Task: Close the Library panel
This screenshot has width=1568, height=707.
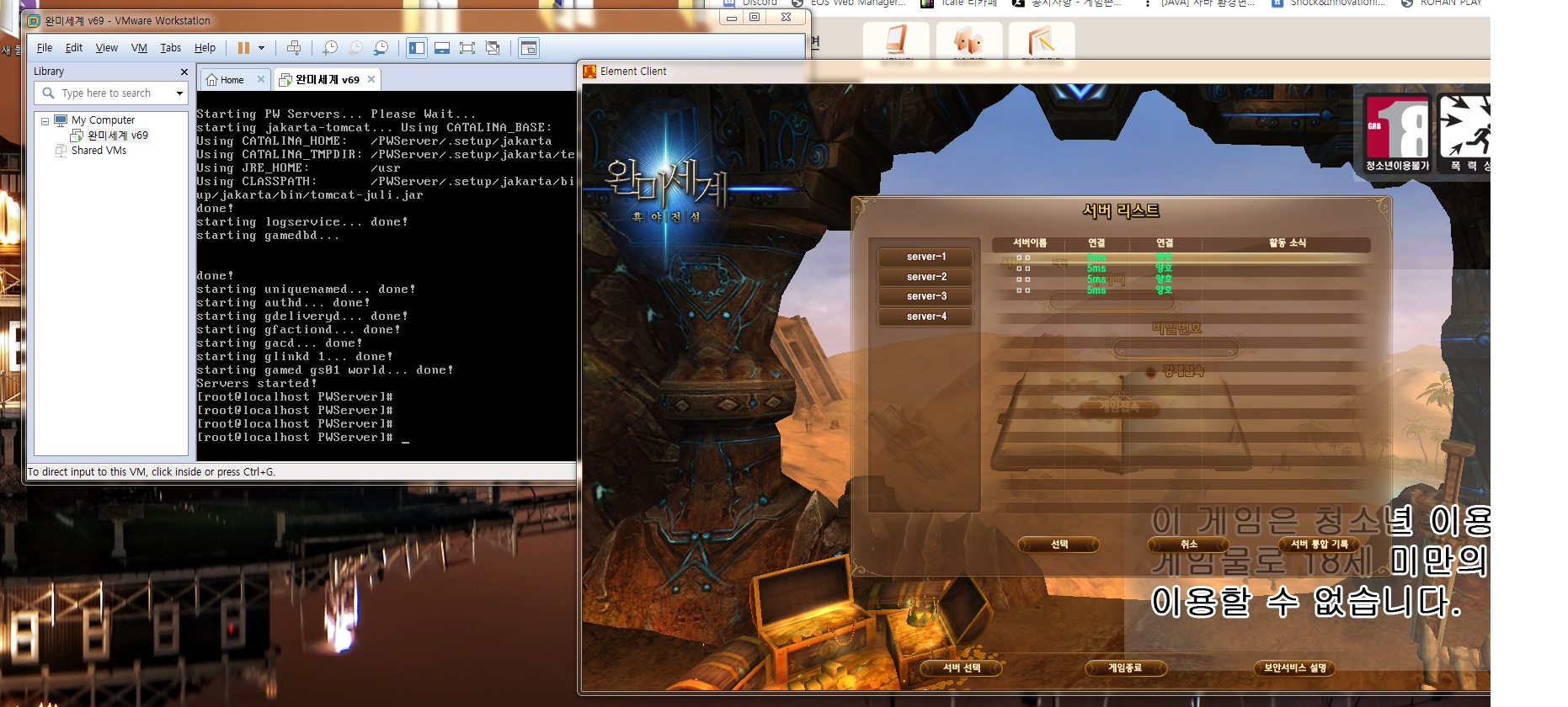Action: click(x=184, y=72)
